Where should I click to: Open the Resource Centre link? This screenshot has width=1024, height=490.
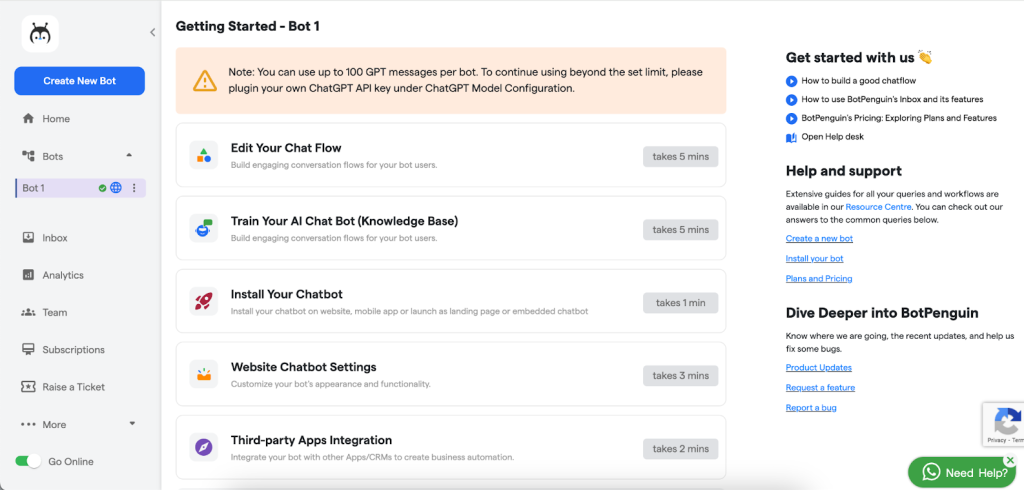pos(878,207)
